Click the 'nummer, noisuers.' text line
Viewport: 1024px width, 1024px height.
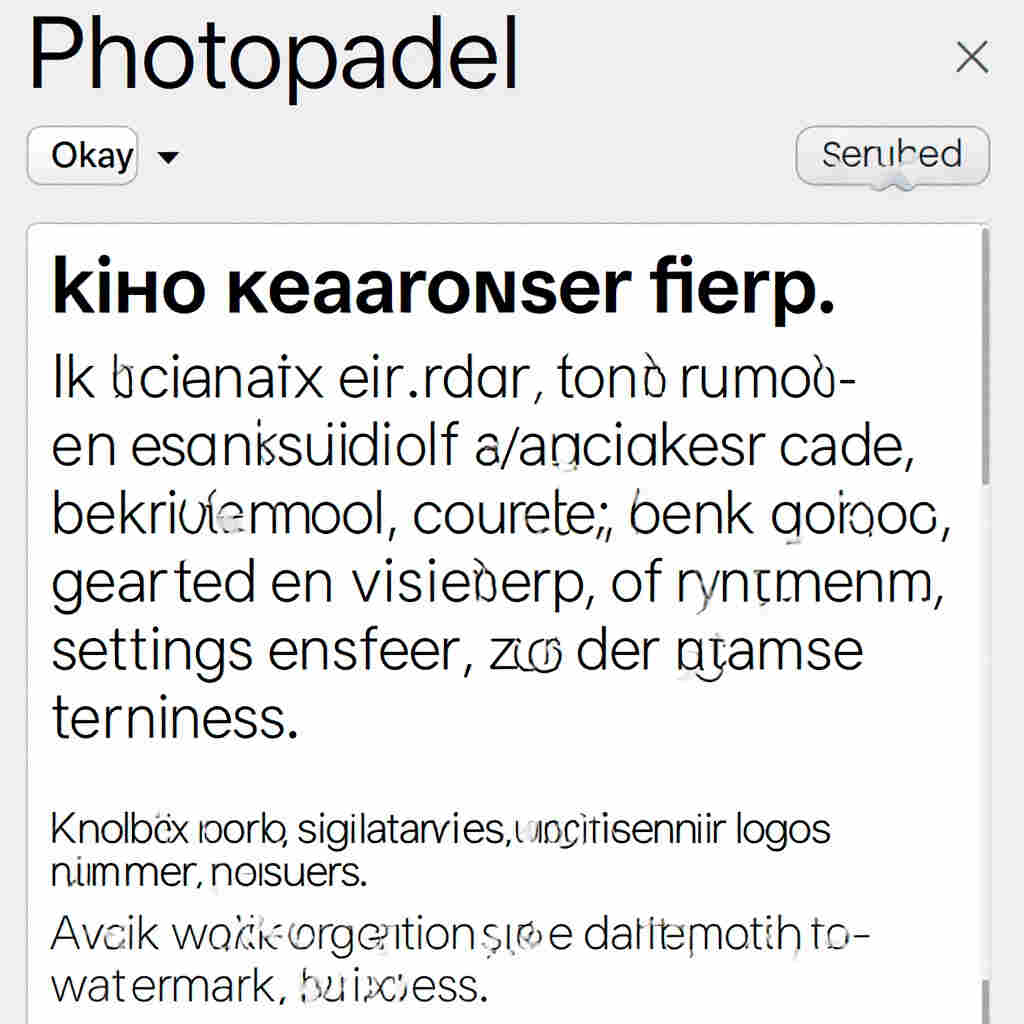coord(210,872)
